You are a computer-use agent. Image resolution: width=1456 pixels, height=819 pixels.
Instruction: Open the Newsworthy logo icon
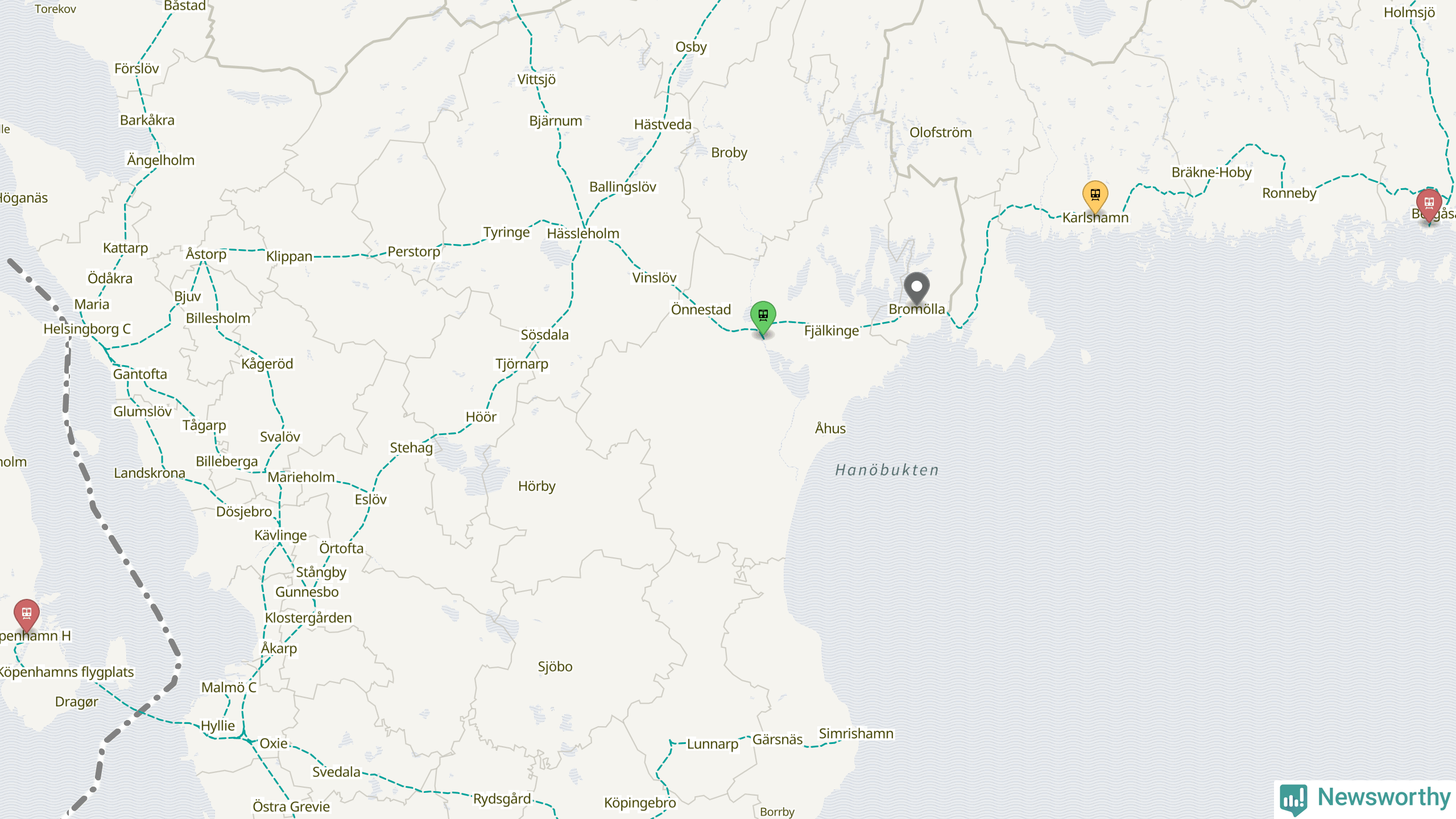tap(1293, 799)
